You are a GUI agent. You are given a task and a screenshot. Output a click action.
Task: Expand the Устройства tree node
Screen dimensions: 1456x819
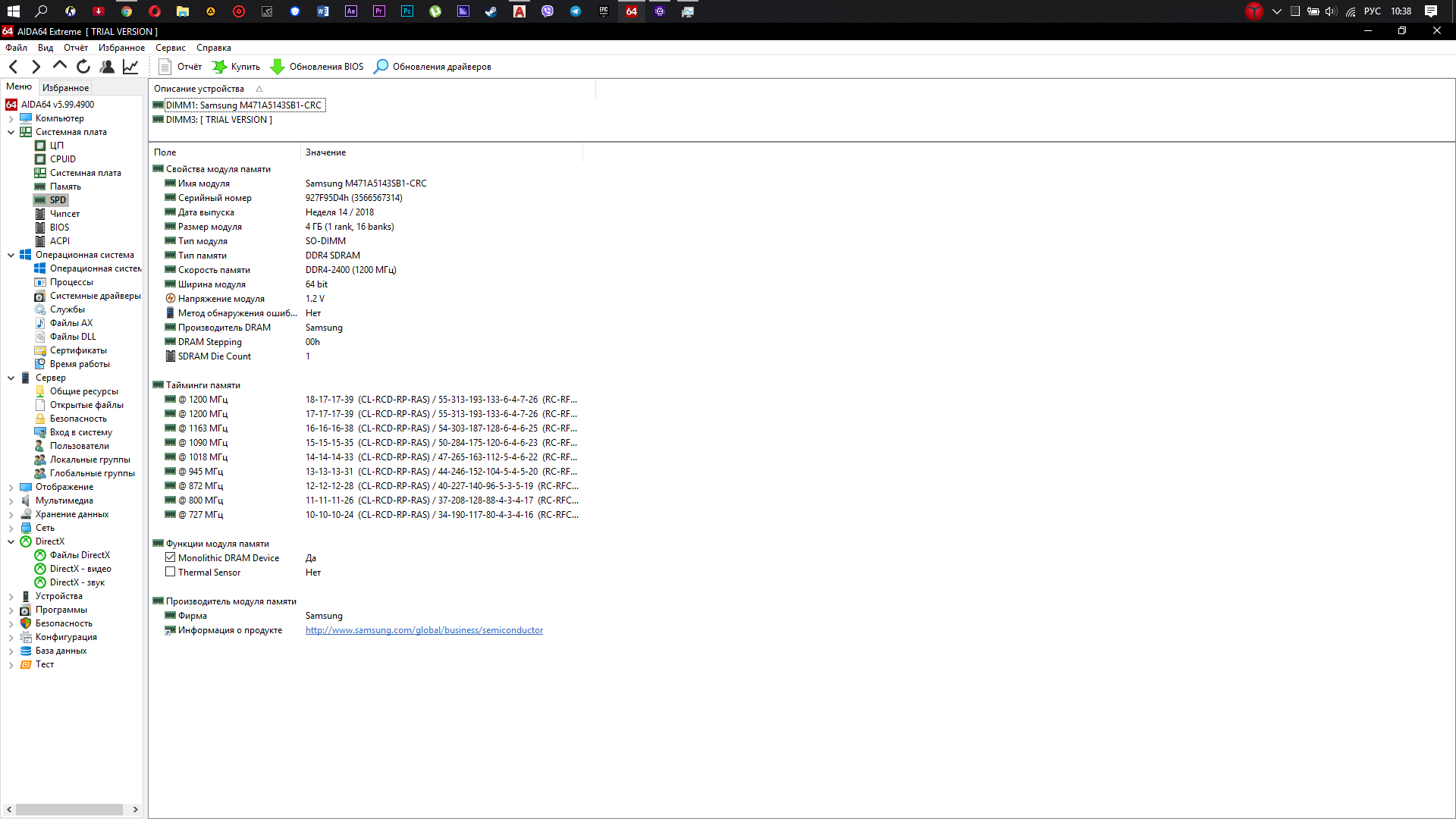click(11, 596)
